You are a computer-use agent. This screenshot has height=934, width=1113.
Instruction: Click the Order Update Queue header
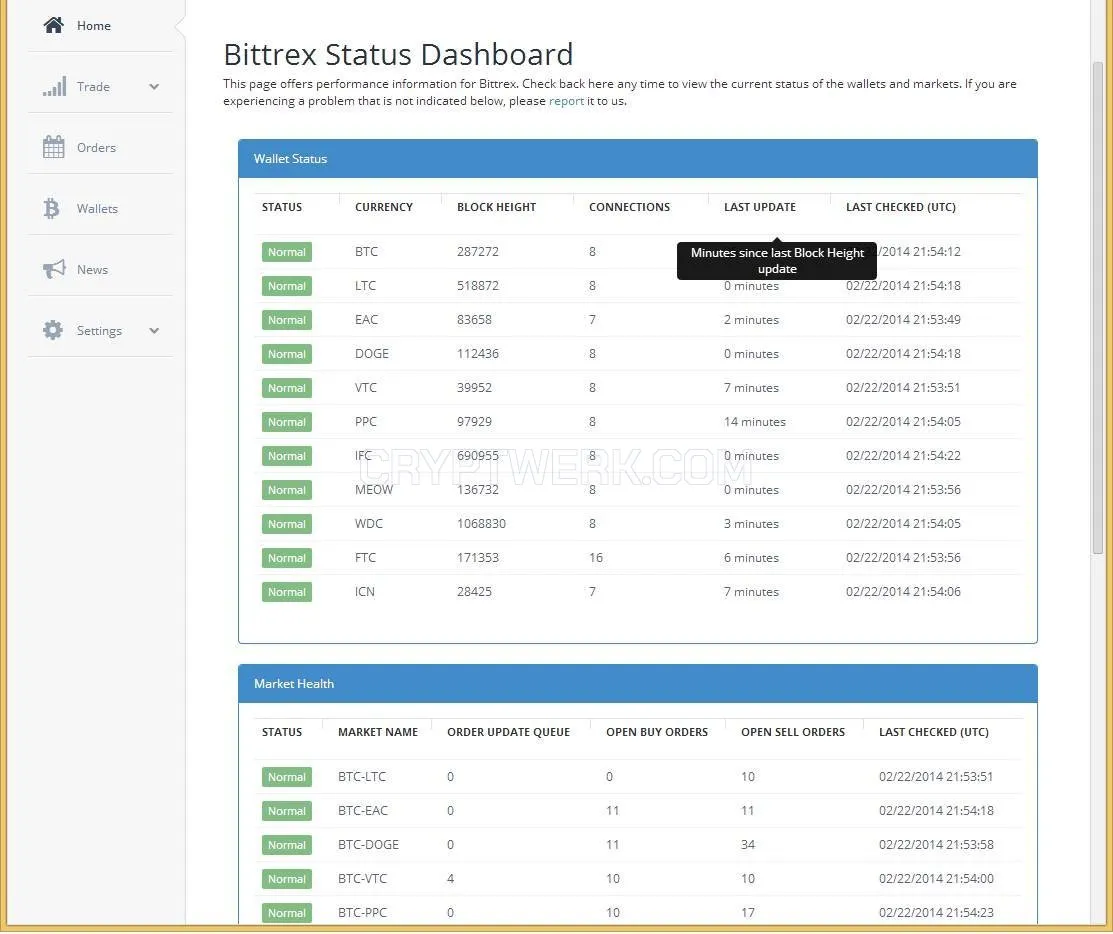point(508,732)
